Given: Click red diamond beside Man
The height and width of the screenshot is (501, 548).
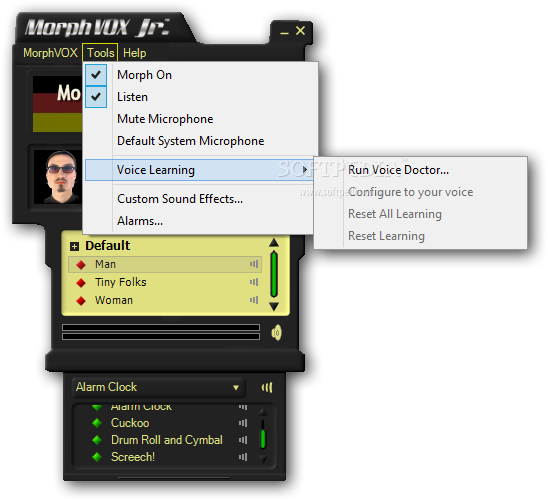Looking at the screenshot, I should click(x=81, y=265).
